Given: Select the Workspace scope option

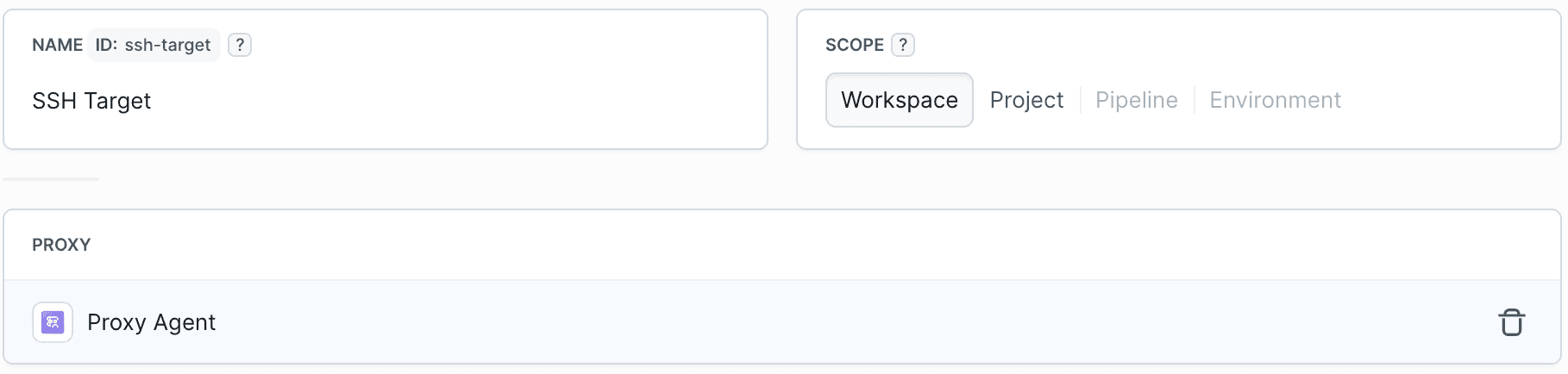Looking at the screenshot, I should tap(899, 100).
